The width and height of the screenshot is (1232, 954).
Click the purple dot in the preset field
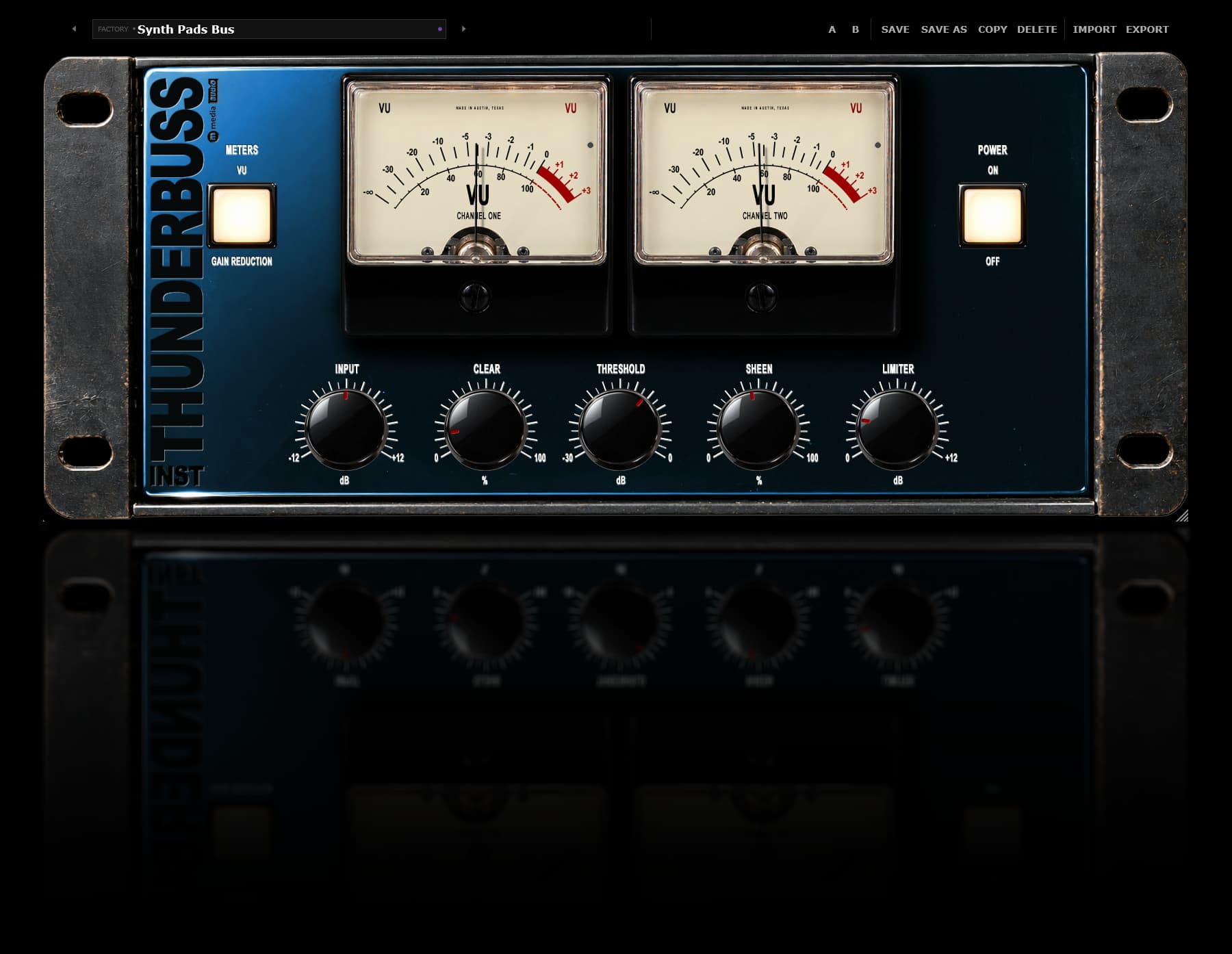[x=439, y=29]
